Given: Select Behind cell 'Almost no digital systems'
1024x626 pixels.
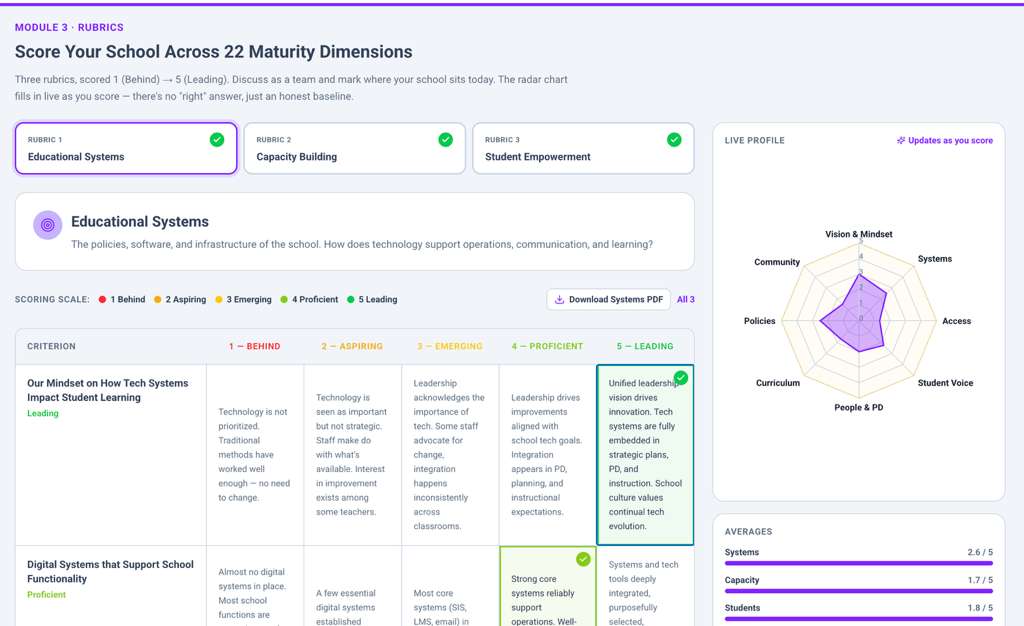Looking at the screenshot, I should click(x=255, y=586).
